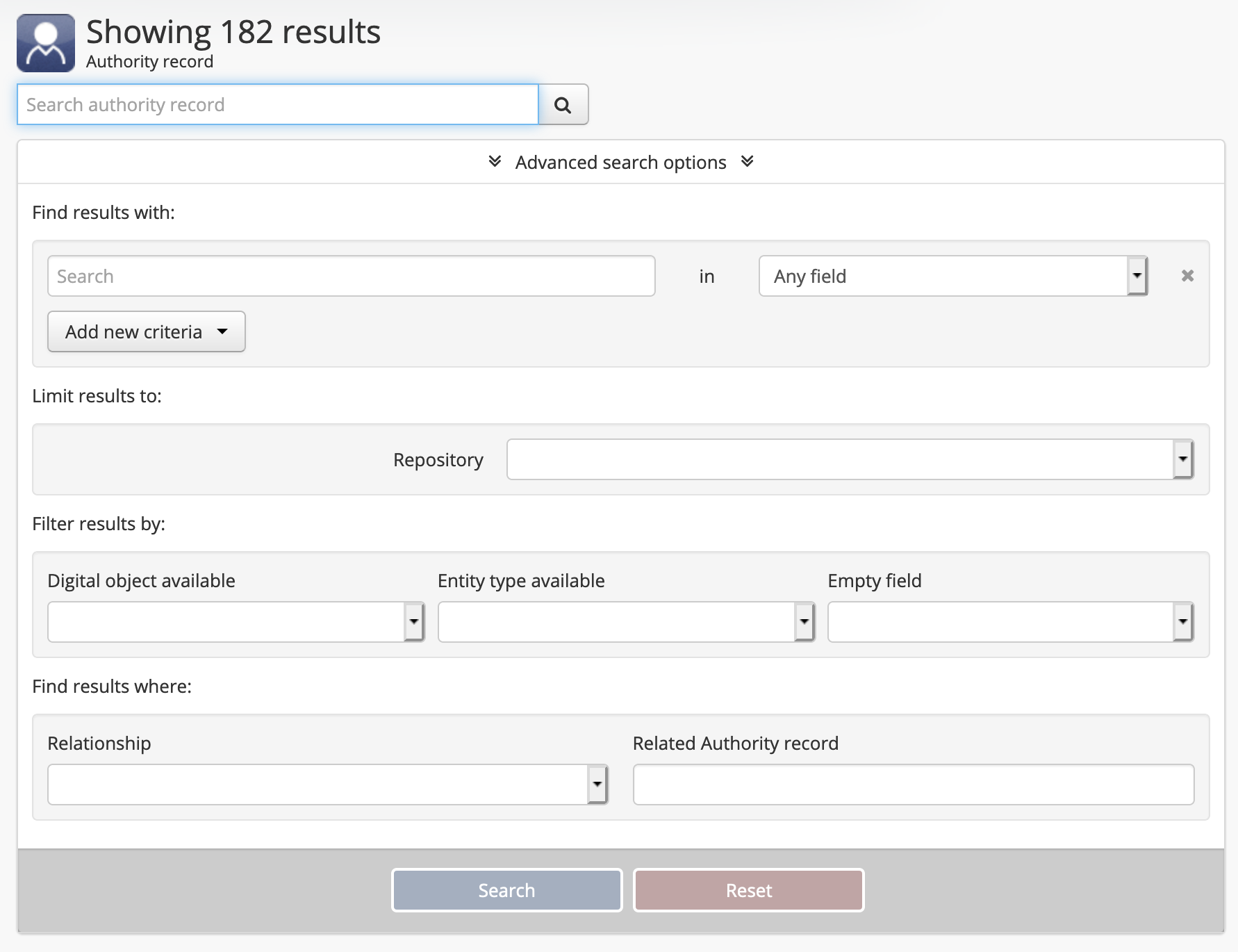Open the Digital object available dropdown
The image size is (1238, 952).
click(x=236, y=622)
